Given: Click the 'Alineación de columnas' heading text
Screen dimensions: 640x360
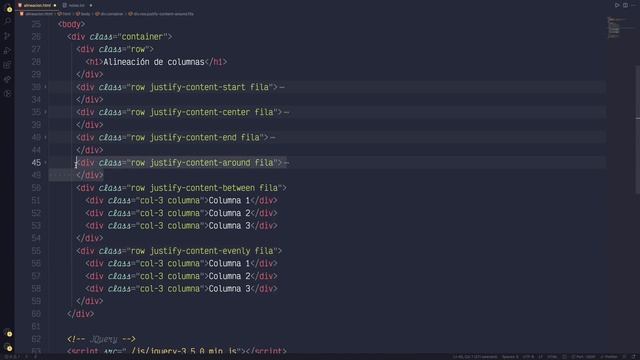Looking at the screenshot, I should click(154, 62).
